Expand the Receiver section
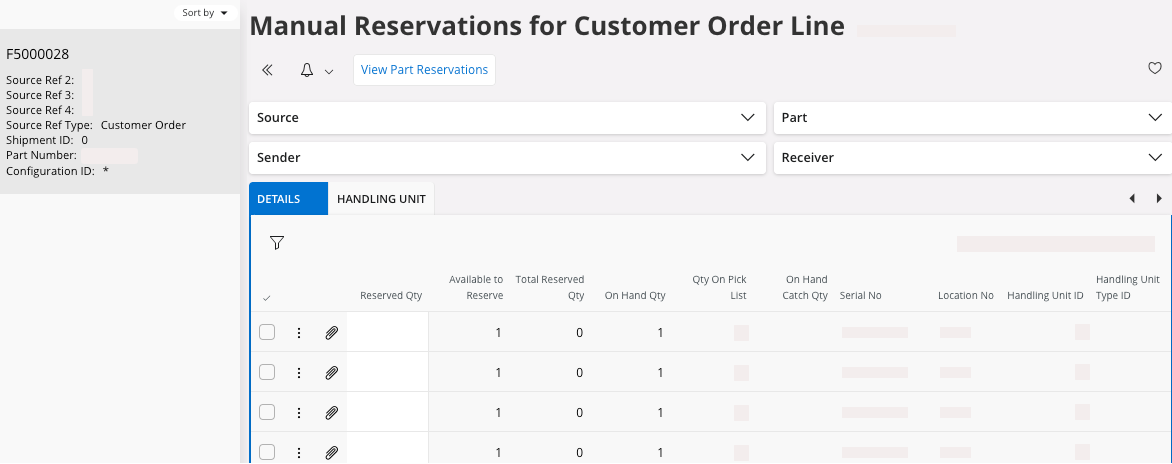Image resolution: width=1172 pixels, height=464 pixels. pos(969,157)
